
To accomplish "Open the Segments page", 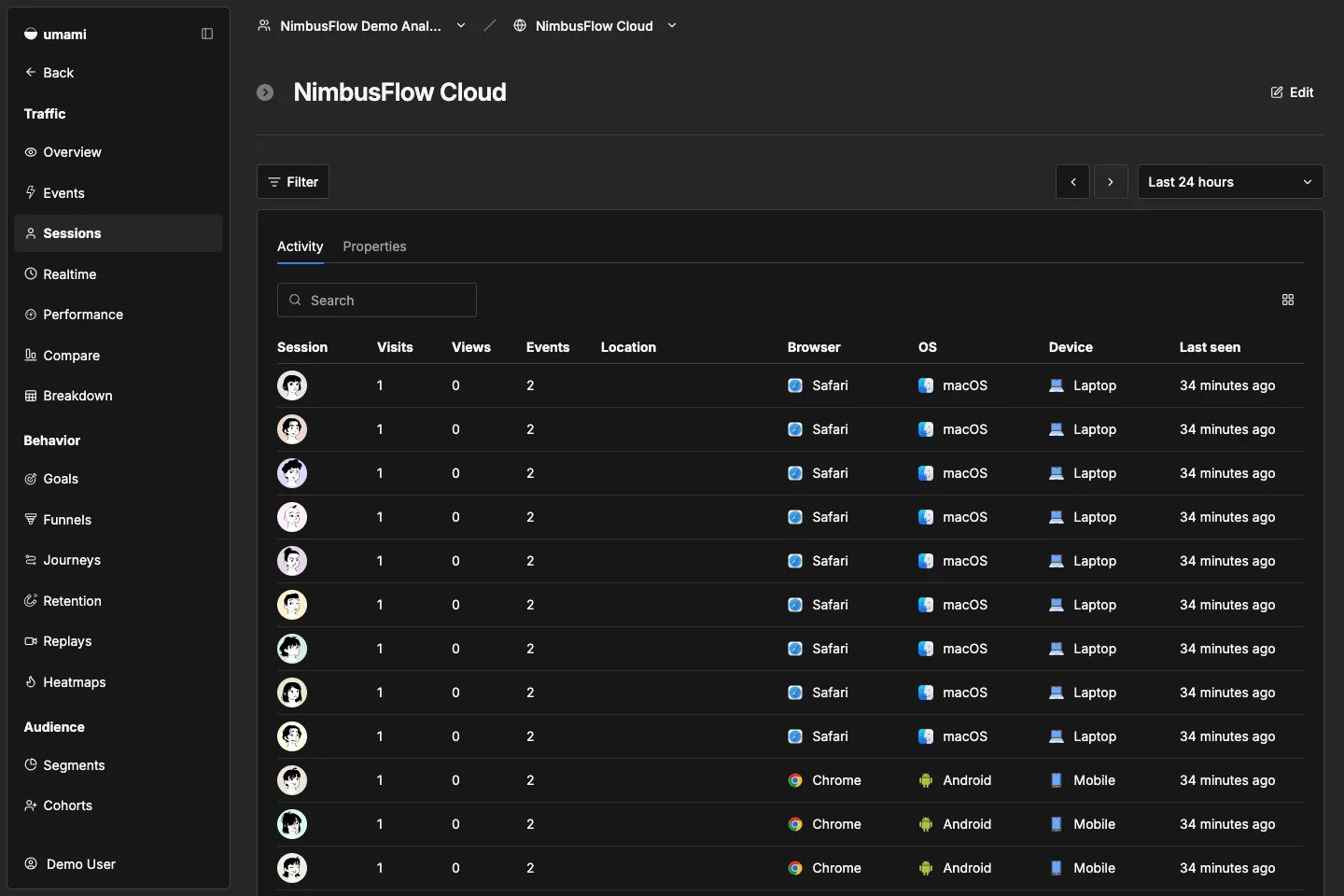I will [119, 765].
